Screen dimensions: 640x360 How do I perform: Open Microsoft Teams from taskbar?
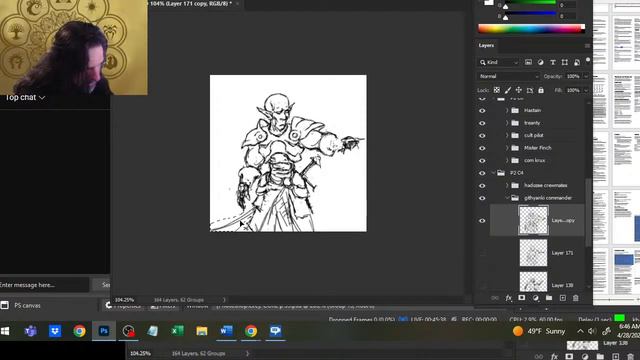pos(31,331)
